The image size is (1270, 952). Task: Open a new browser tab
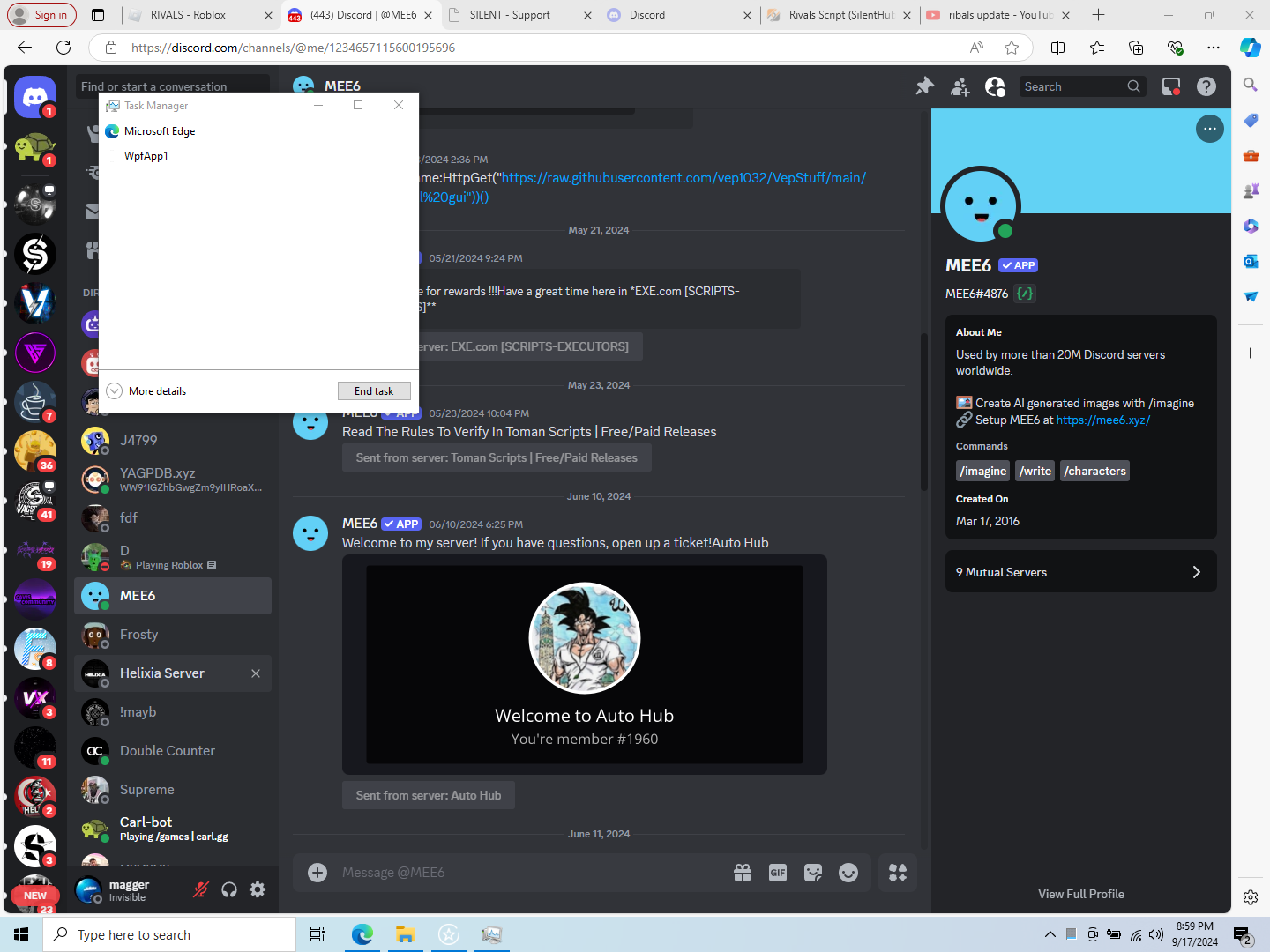(1098, 15)
